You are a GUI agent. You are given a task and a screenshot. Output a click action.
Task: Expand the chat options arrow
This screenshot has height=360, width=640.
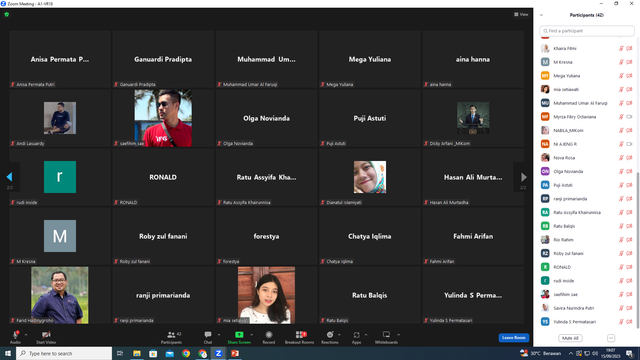pos(219,335)
